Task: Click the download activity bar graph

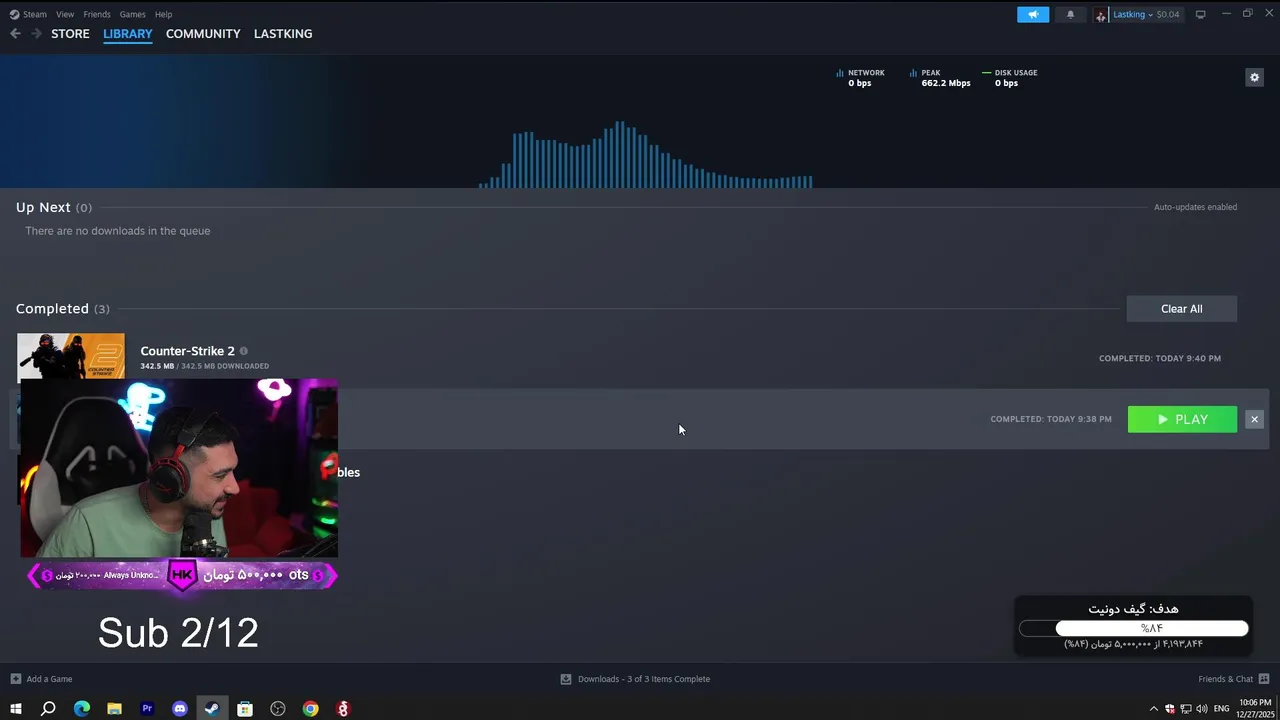Action: [646, 154]
